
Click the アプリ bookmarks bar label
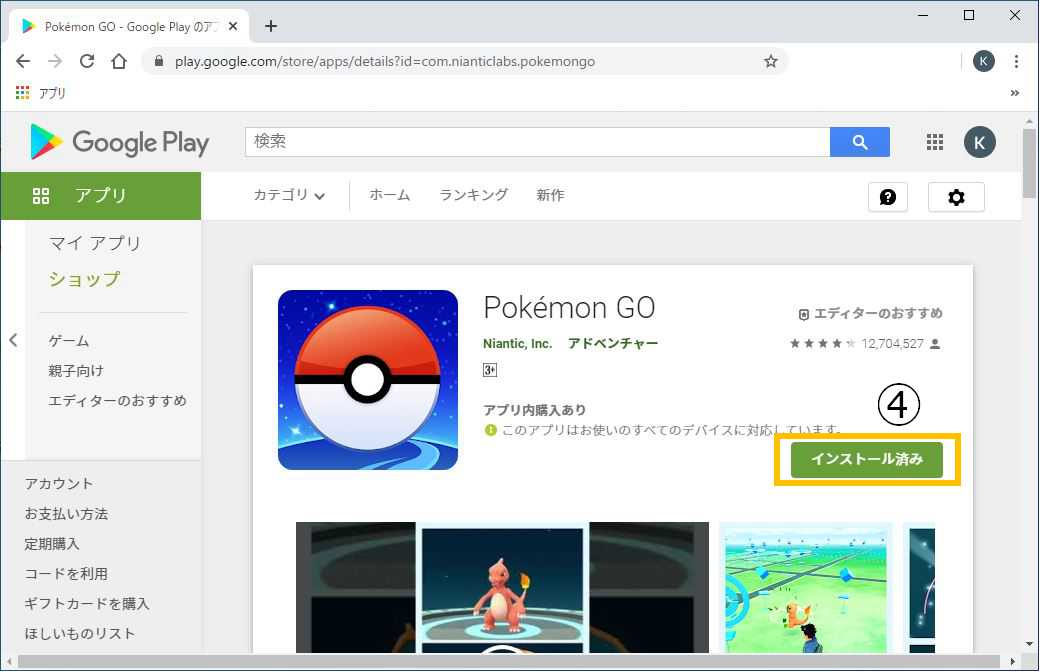tap(52, 93)
